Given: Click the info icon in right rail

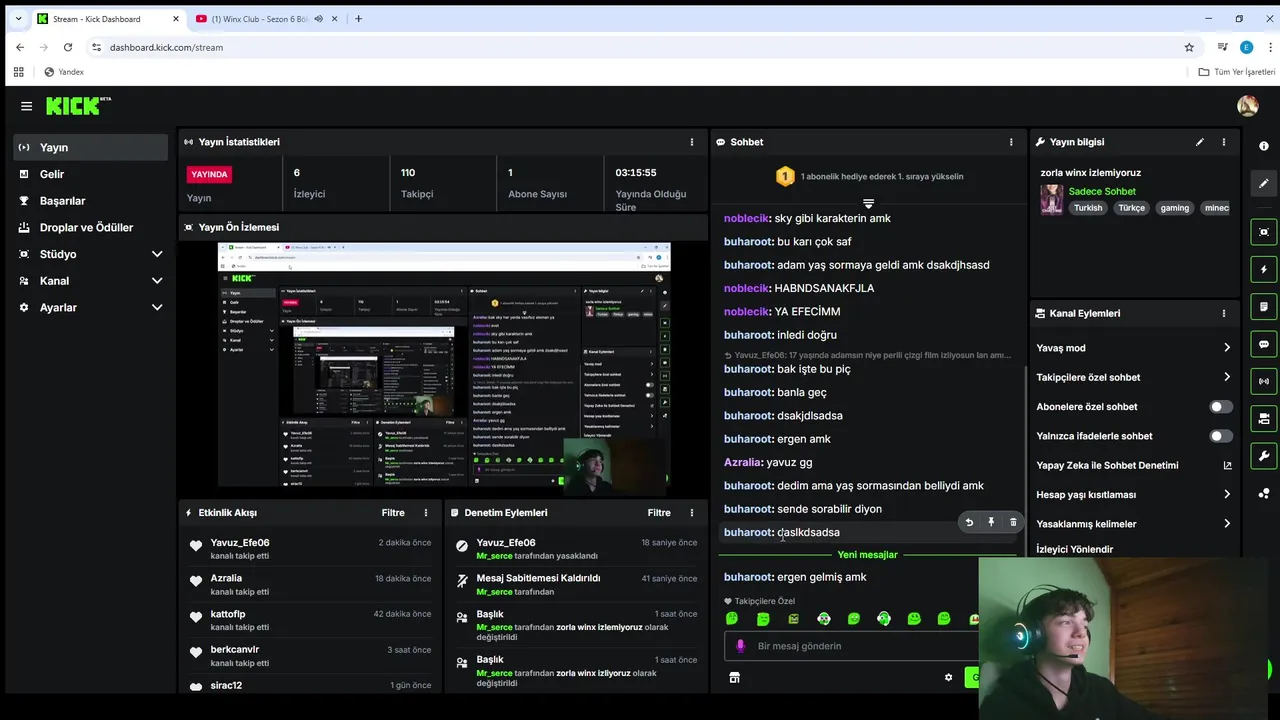Looking at the screenshot, I should click(1264, 146).
